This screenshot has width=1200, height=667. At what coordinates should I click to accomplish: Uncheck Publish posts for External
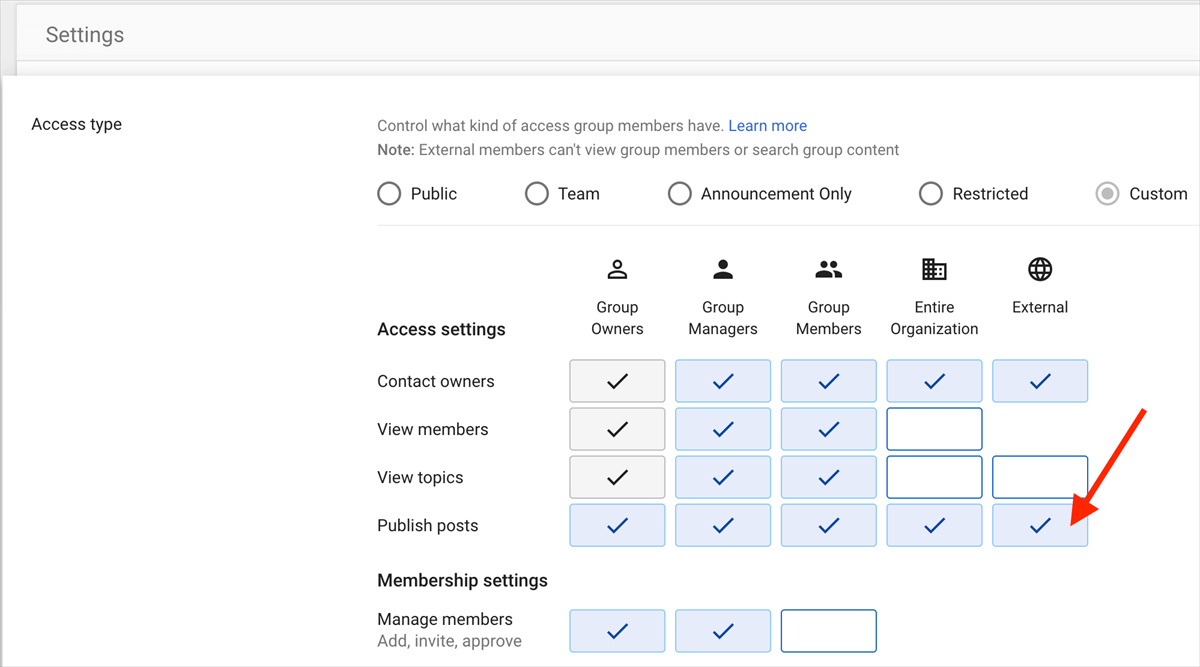(1040, 525)
